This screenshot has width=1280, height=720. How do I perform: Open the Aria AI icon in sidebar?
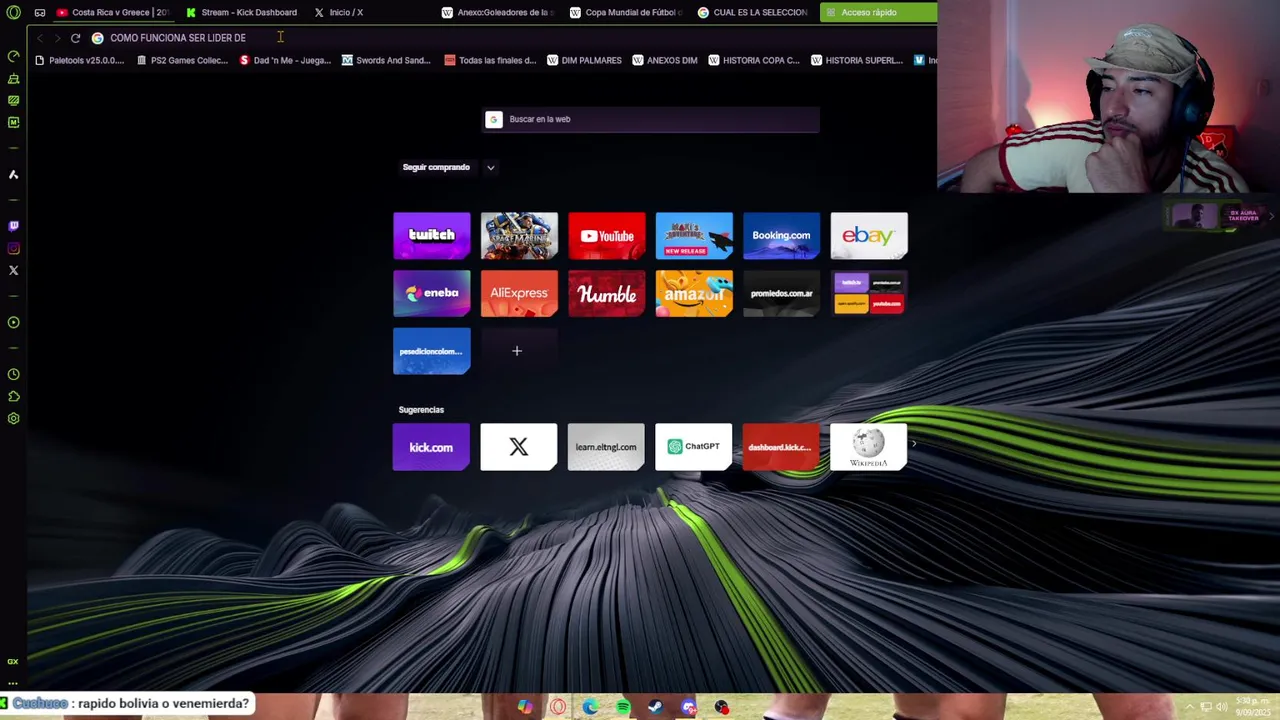pyautogui.click(x=13, y=174)
